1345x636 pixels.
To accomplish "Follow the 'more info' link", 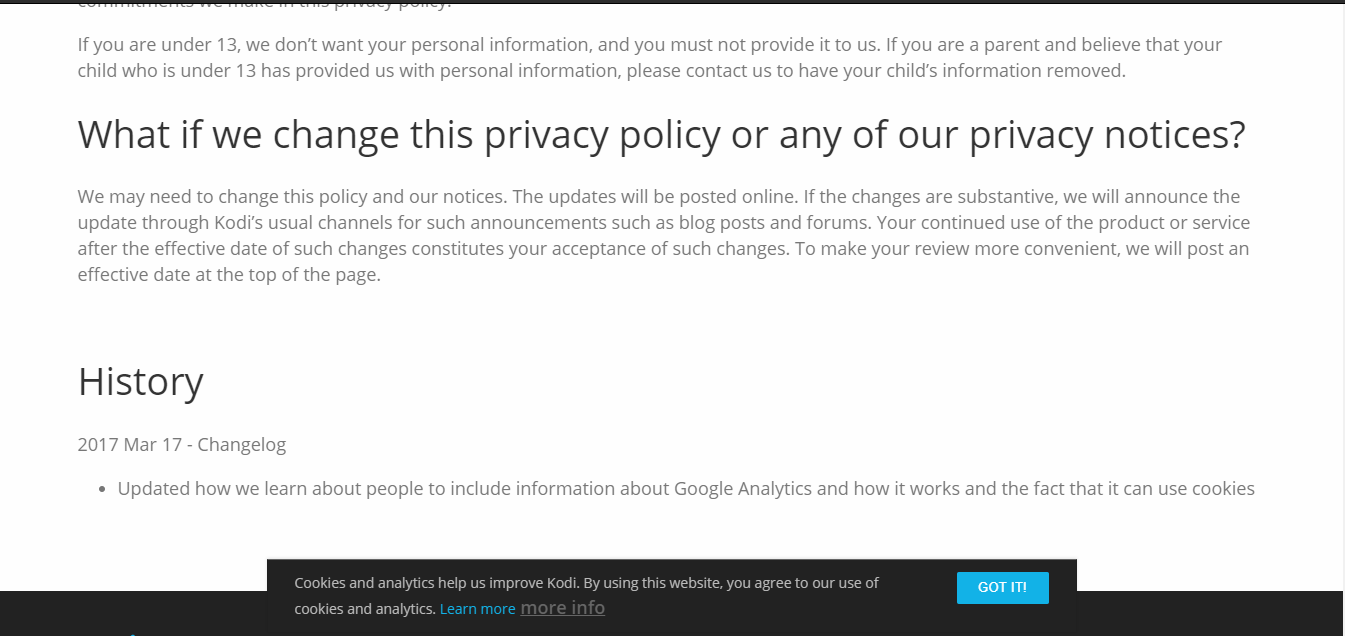I will [562, 608].
